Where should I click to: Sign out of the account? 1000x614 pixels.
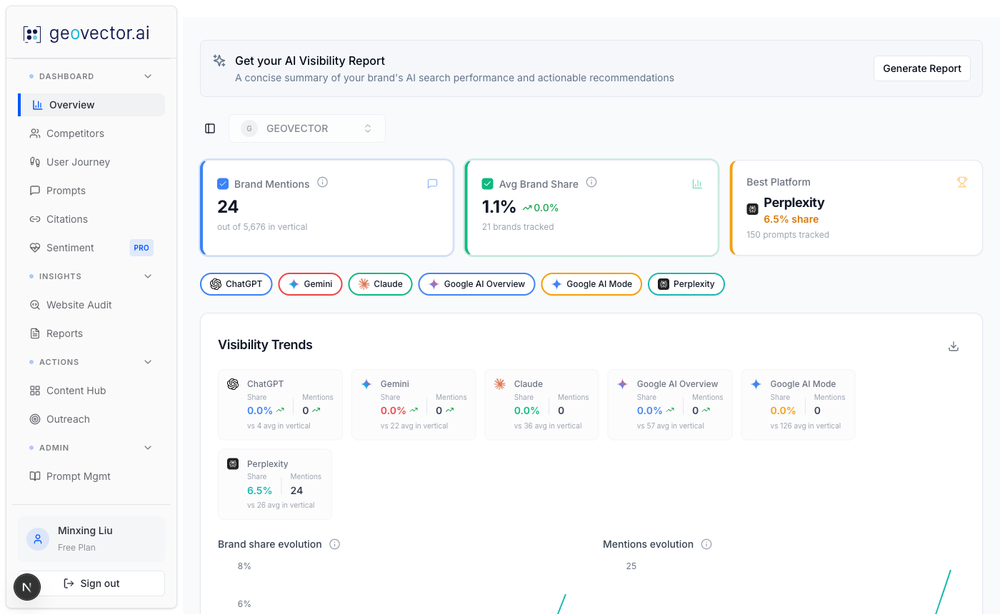(91, 583)
